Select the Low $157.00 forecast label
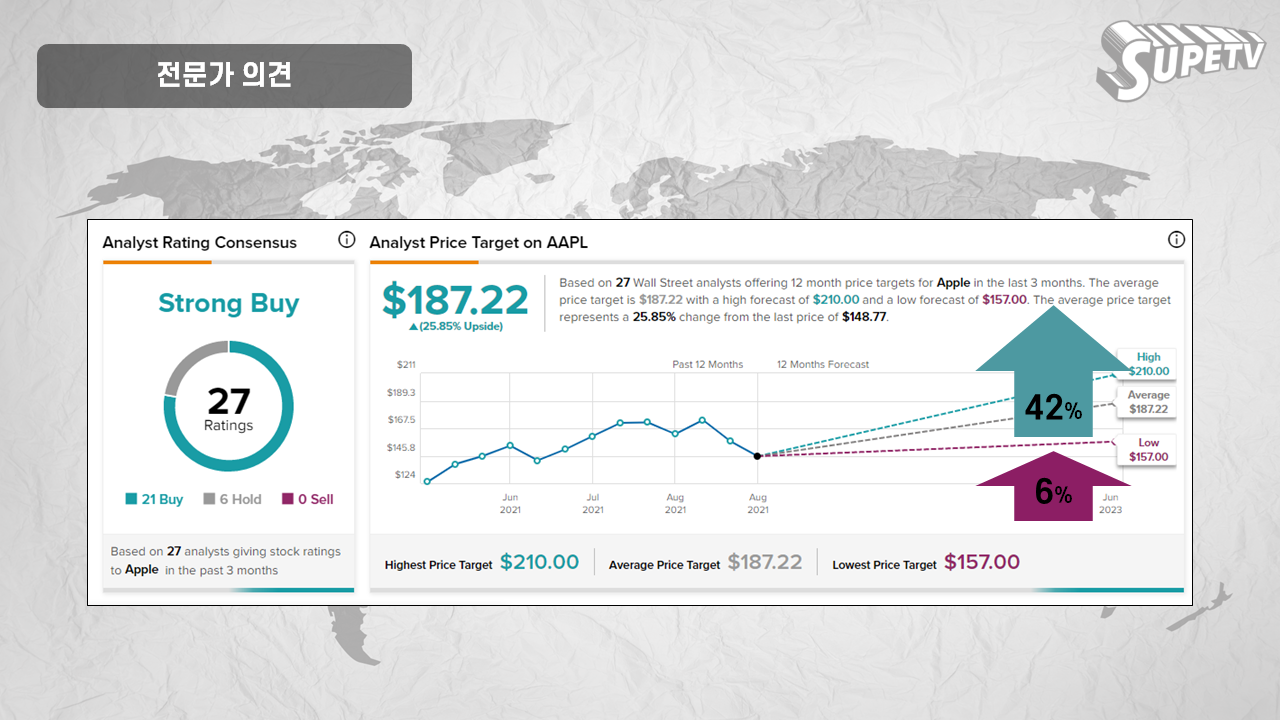Screen dimensions: 1280x720 tap(1148, 450)
